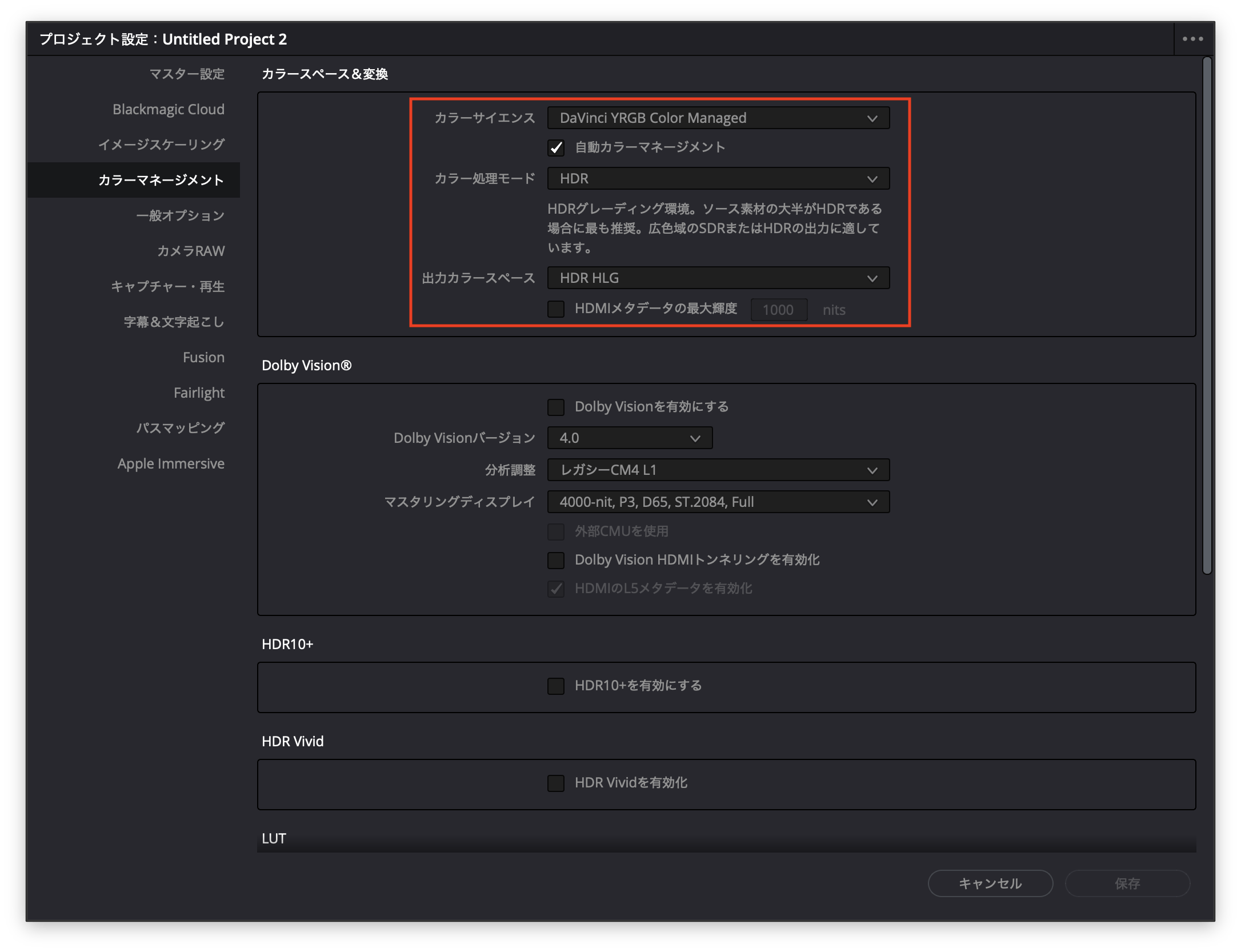Screen dimensions: 1241x952
Task: Click the カラースペース&変換 section heading
Action: (x=325, y=74)
